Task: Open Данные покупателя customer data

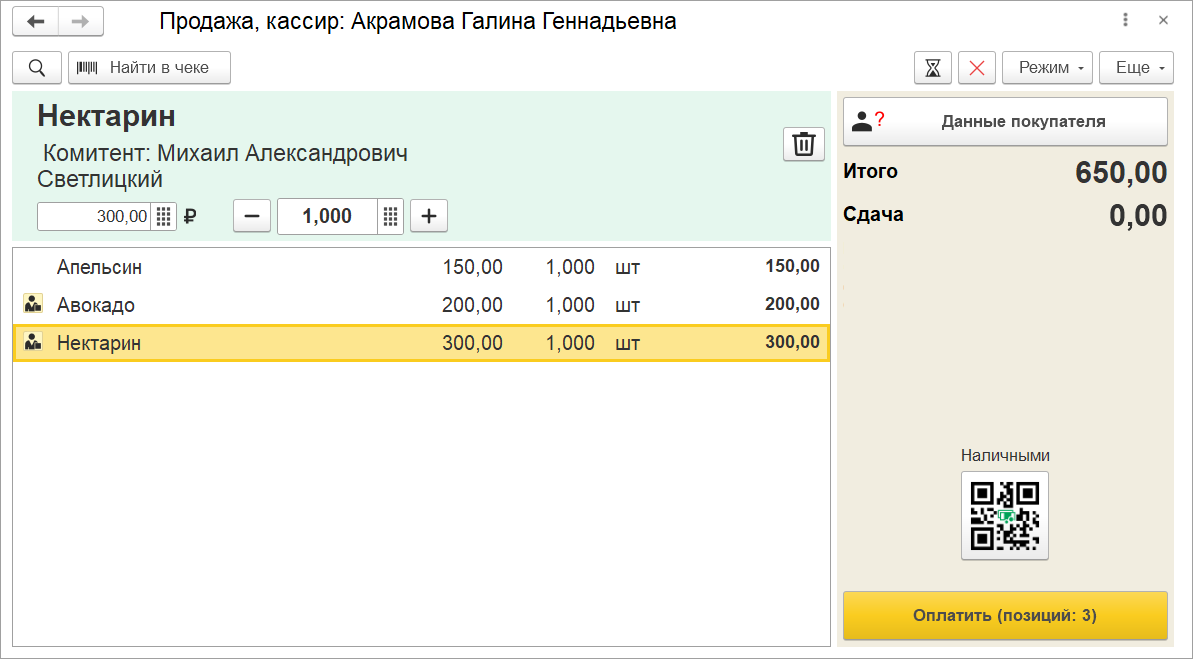Action: tap(1005, 121)
